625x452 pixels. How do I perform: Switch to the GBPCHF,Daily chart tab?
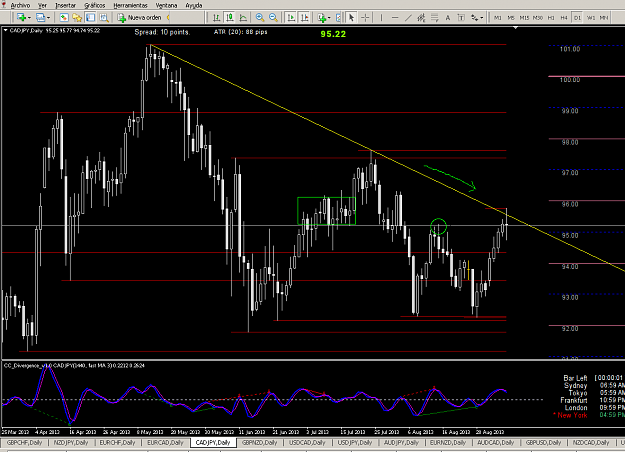tap(24, 442)
